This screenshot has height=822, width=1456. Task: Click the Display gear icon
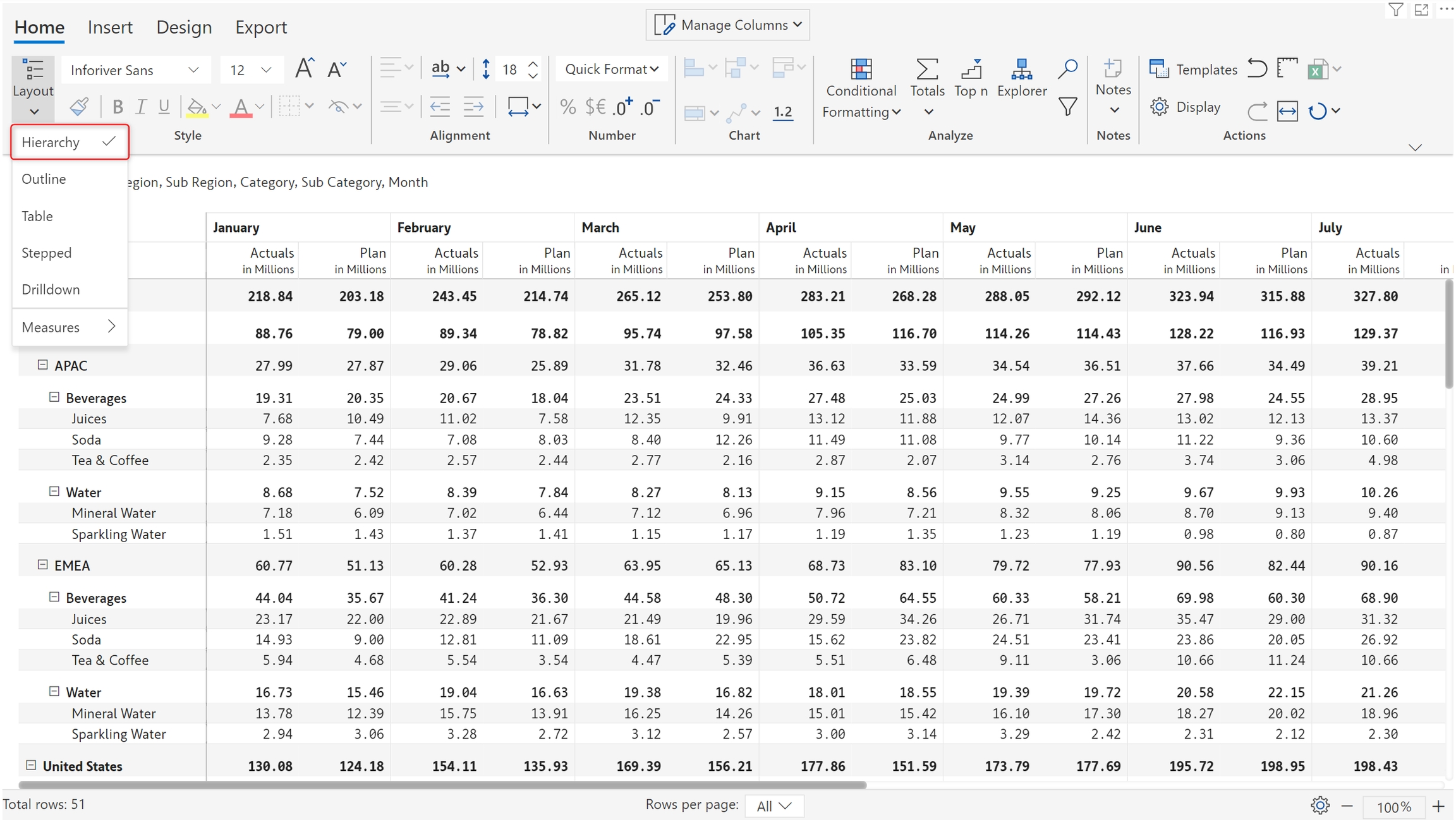(1160, 107)
